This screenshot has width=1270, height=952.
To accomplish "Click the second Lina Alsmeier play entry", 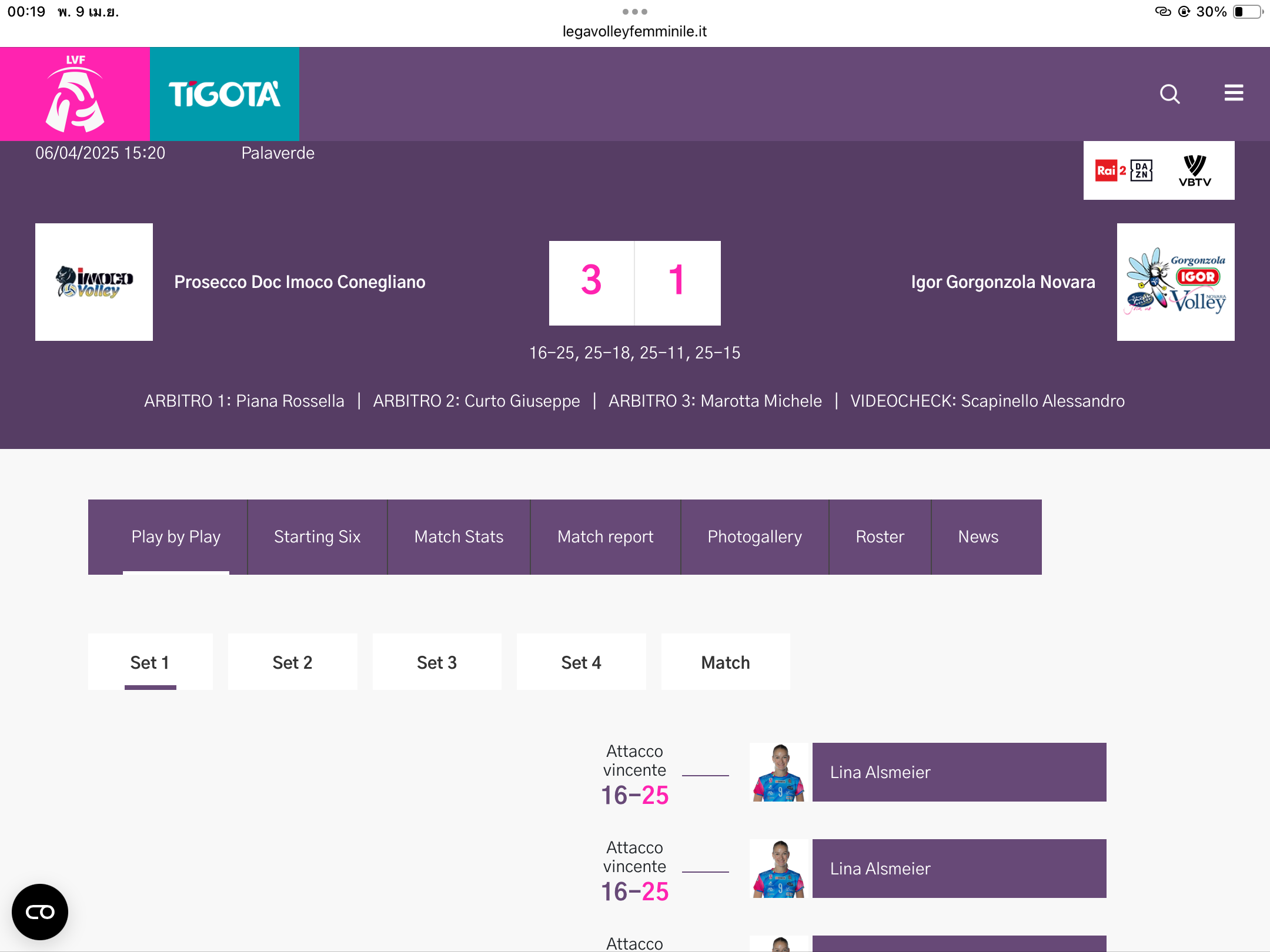I will (x=960, y=869).
